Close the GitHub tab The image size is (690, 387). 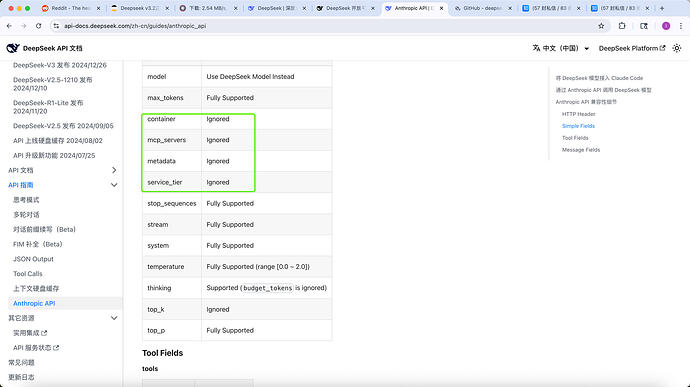[x=510, y=8]
